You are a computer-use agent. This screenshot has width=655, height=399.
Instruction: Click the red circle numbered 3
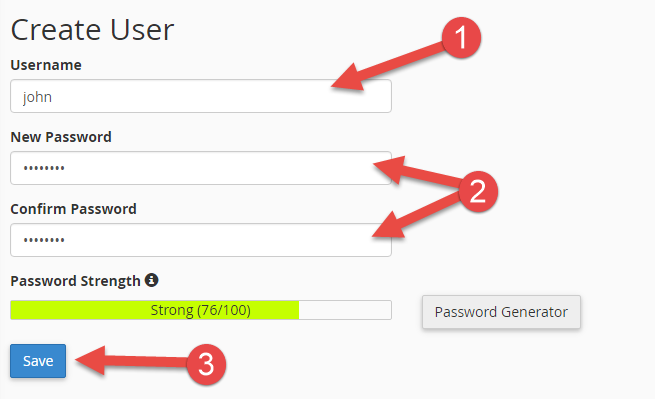[x=206, y=364]
